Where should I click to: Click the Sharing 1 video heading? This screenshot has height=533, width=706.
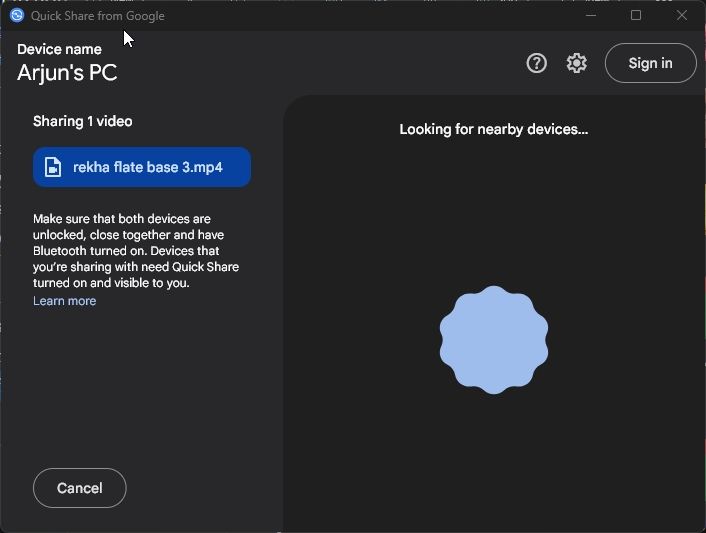coord(82,122)
